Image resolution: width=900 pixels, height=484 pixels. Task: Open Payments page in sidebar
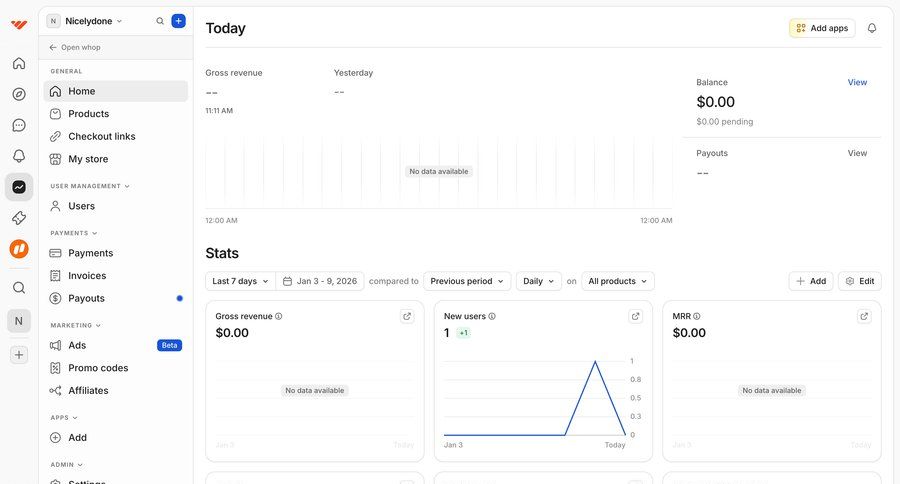coord(115,253)
